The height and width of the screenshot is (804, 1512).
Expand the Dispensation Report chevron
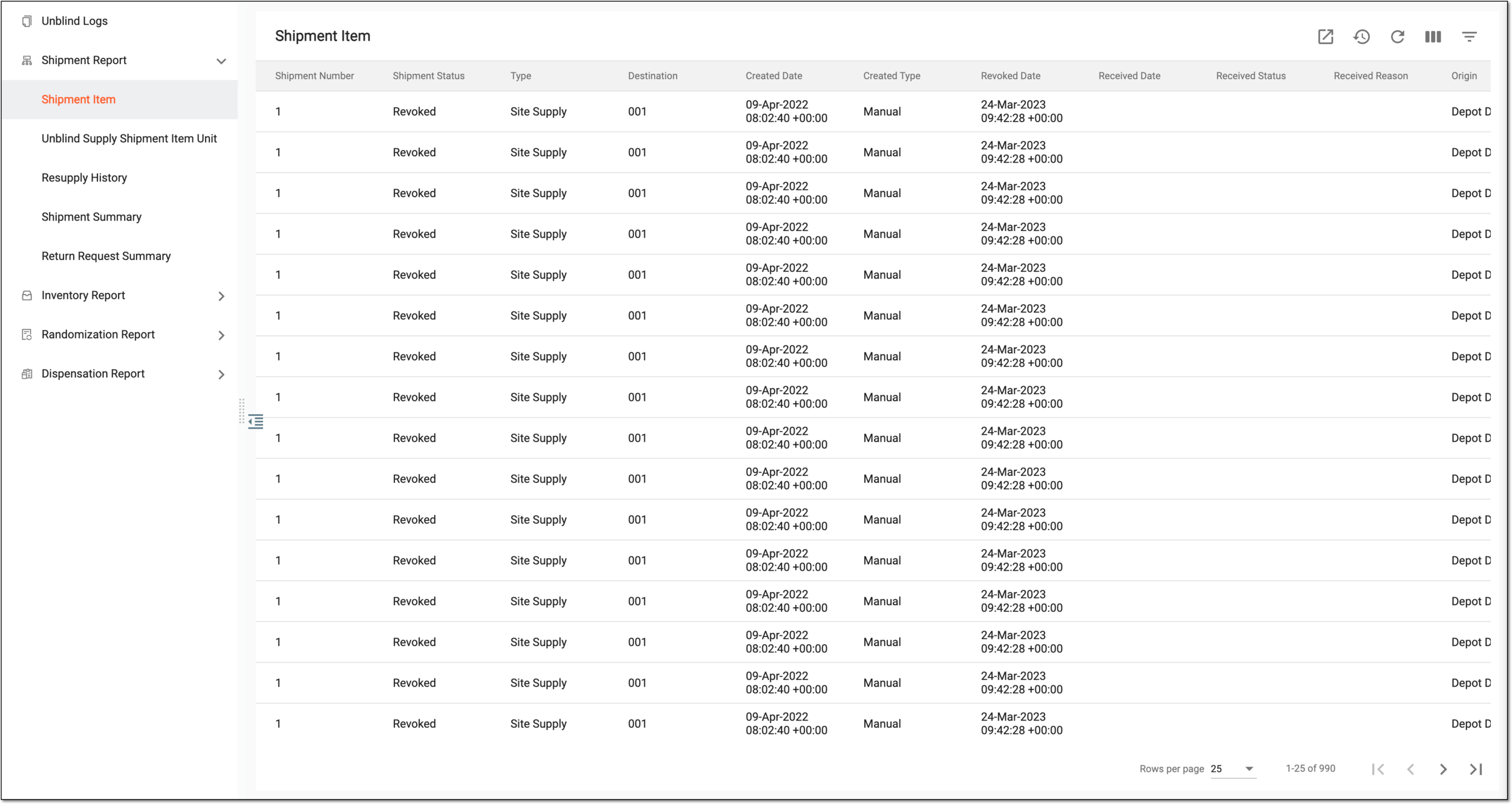pos(221,375)
